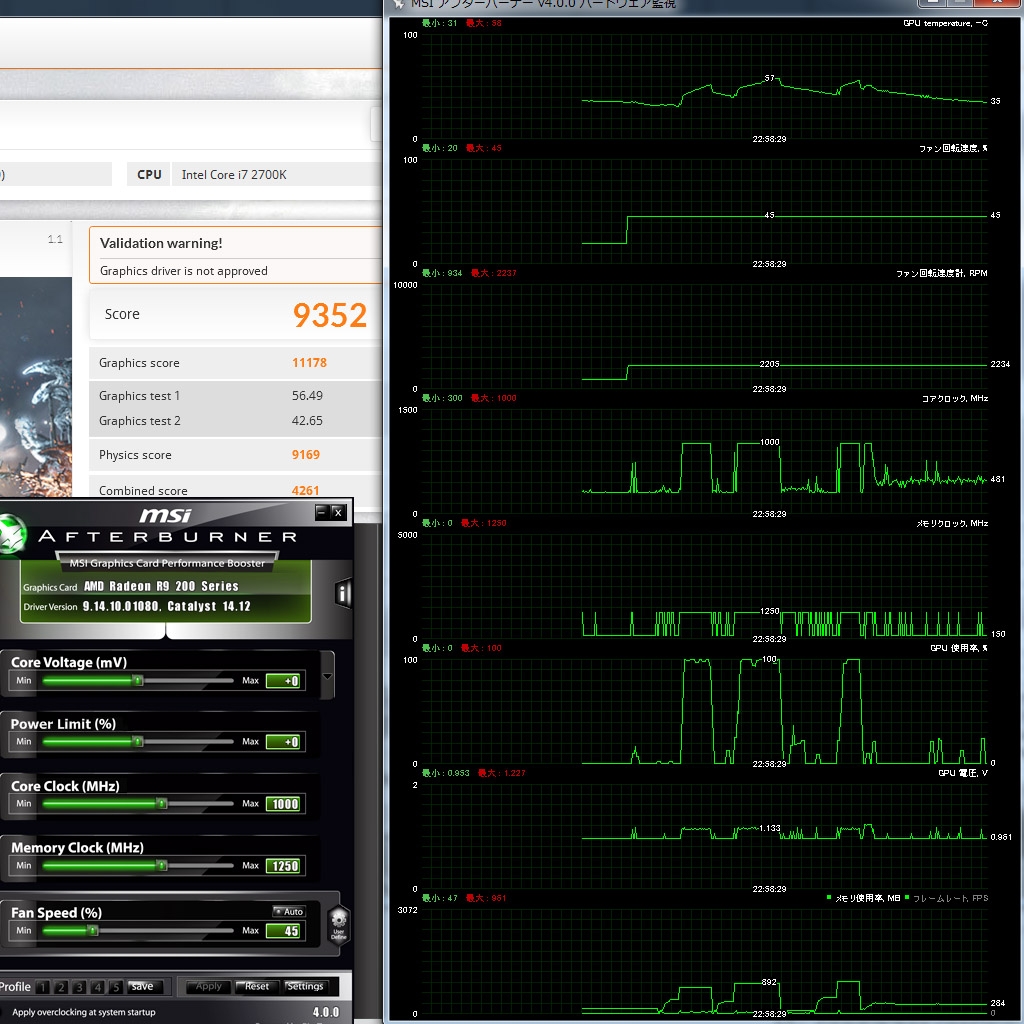The height and width of the screenshot is (1024, 1024).
Task: Click the "Apply overclocking at system startup" label
Action: click(84, 1012)
